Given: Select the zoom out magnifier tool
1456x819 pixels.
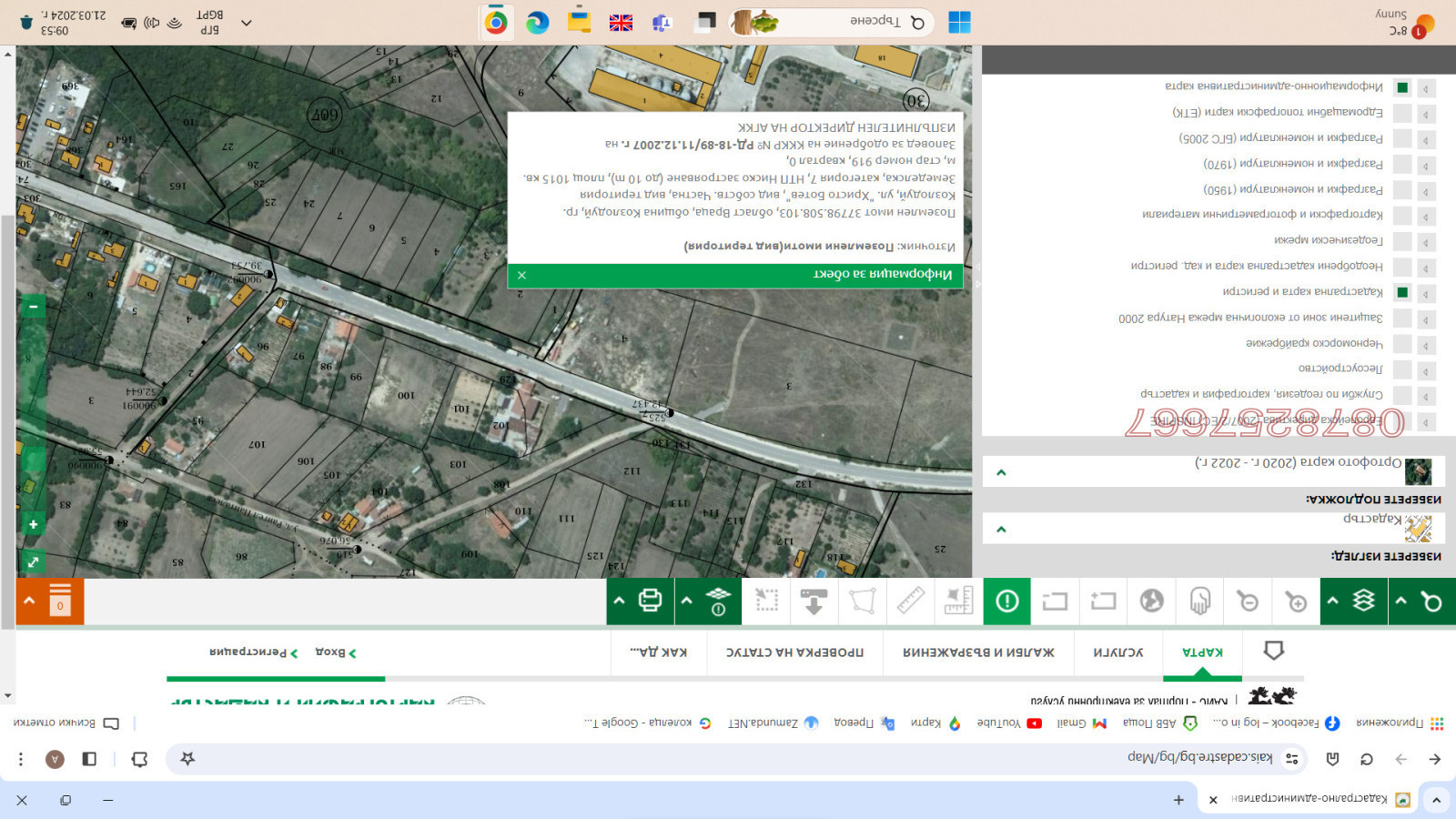Looking at the screenshot, I should (x=1247, y=601).
